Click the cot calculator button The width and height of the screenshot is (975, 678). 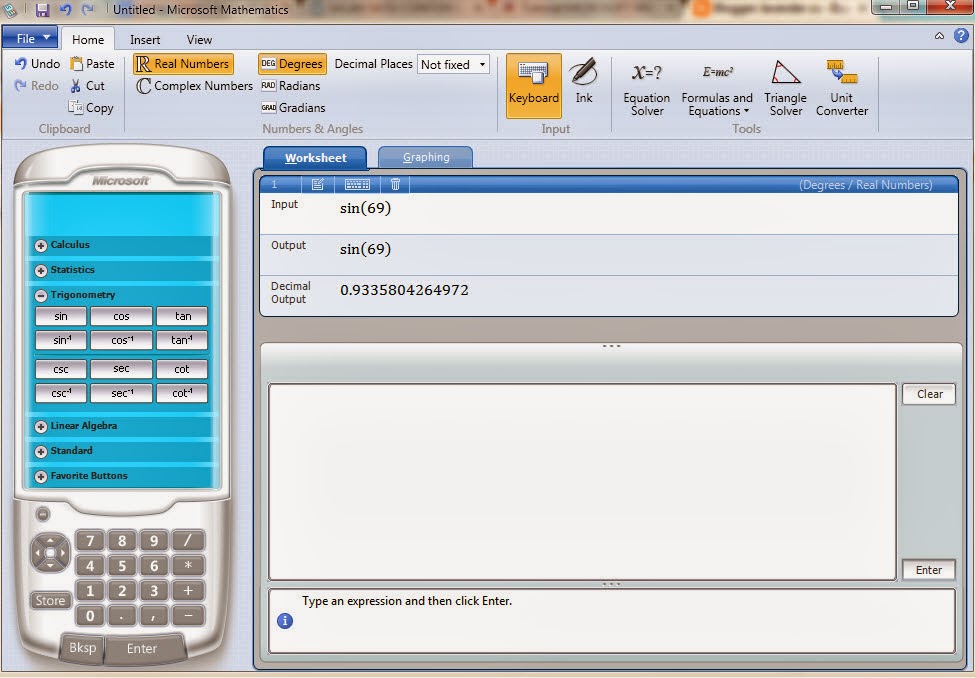click(182, 369)
